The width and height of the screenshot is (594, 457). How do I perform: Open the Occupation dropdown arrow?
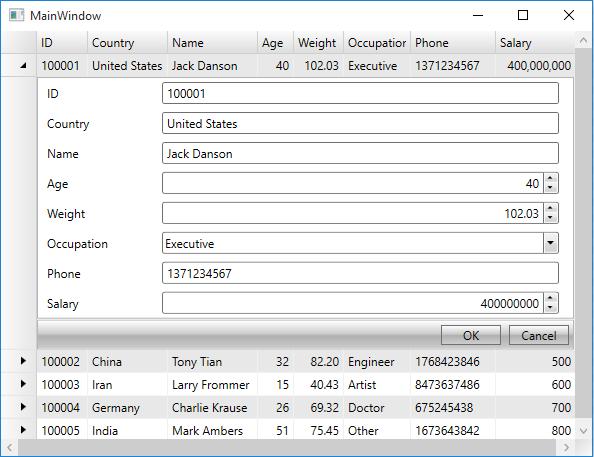[x=550, y=243]
